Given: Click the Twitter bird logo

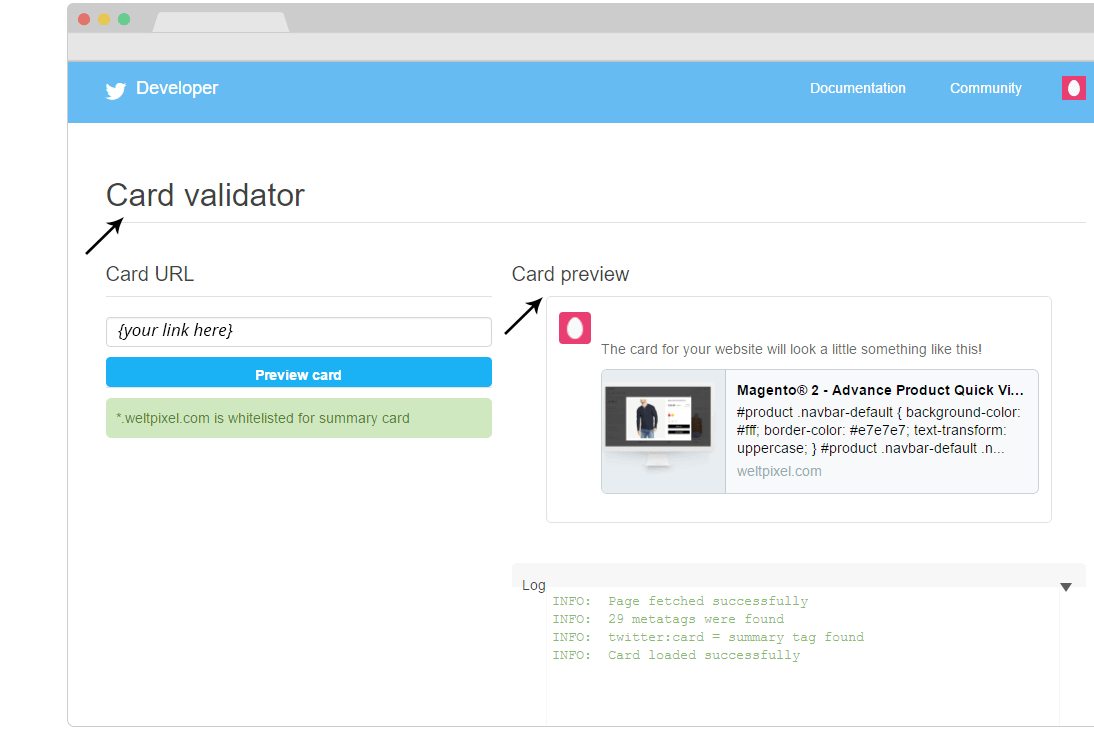Looking at the screenshot, I should [x=116, y=90].
